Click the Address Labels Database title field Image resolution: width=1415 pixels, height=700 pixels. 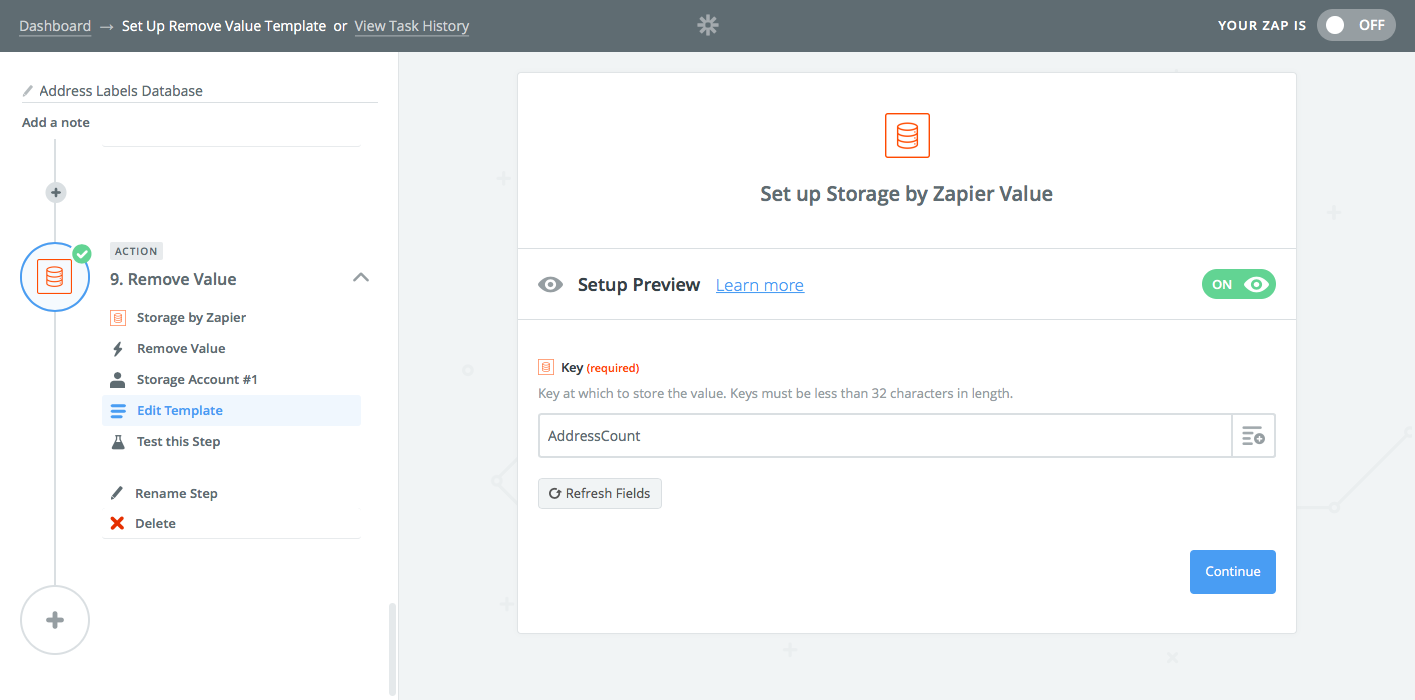tap(200, 90)
